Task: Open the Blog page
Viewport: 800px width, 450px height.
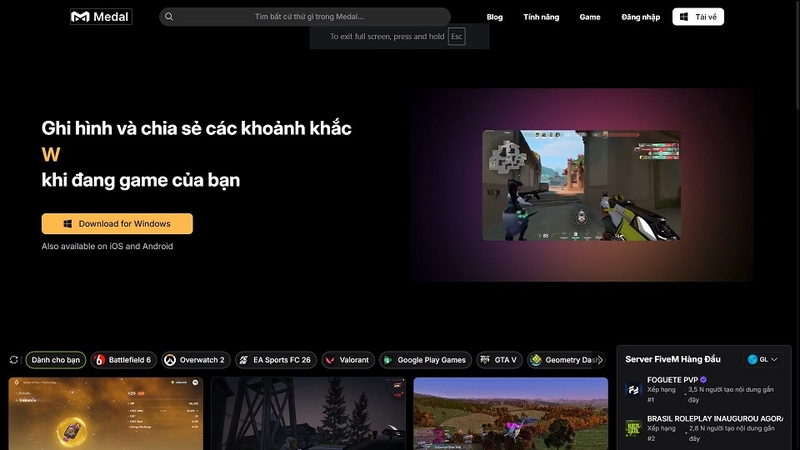Action: click(494, 17)
